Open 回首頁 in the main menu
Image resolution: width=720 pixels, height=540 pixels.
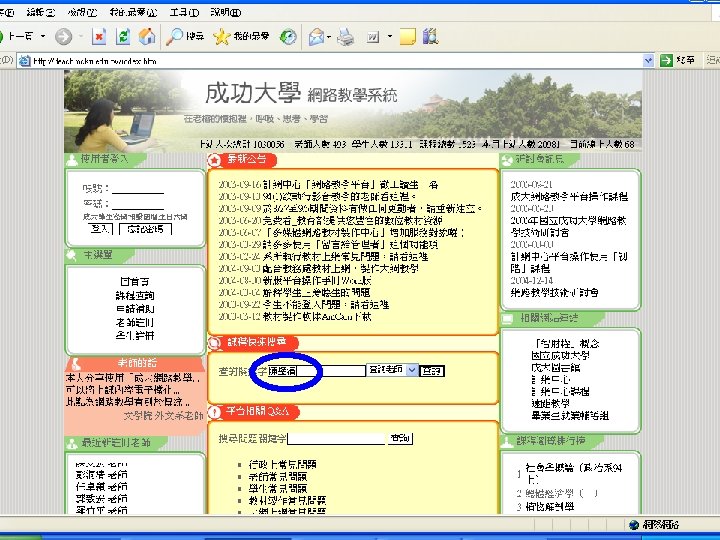(x=135, y=281)
